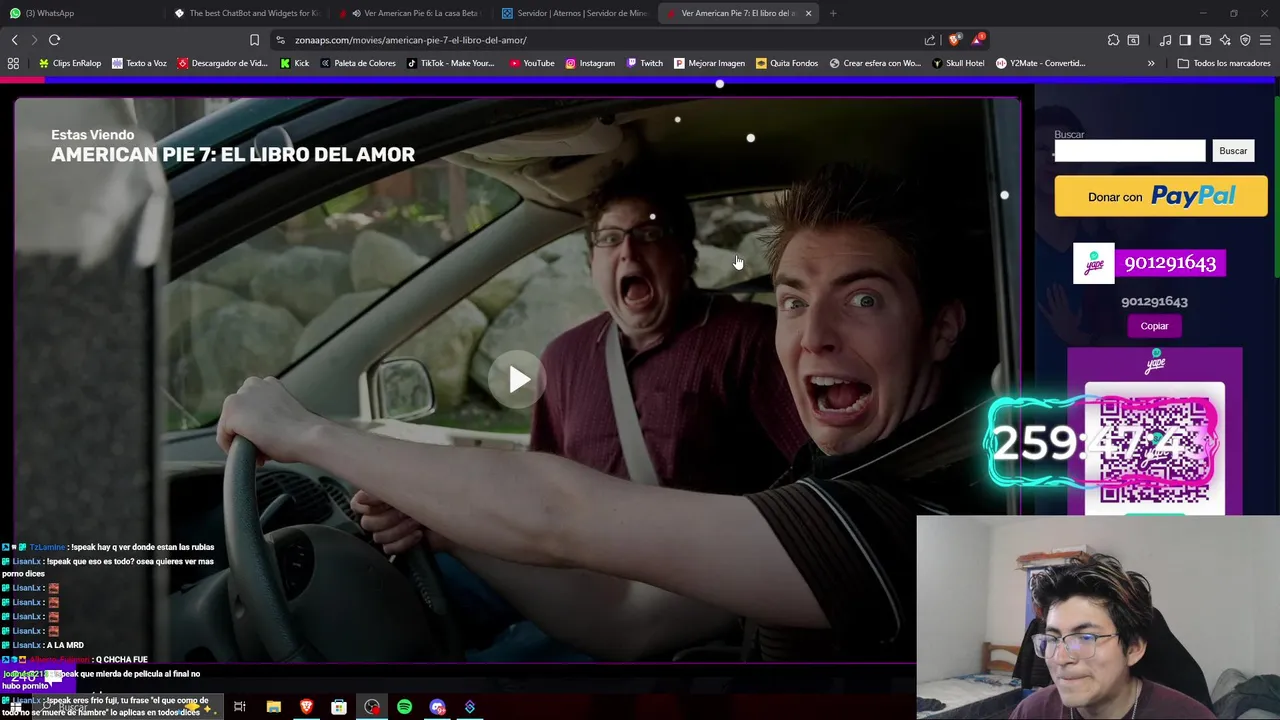Click the Yape QR code image
Image resolution: width=1280 pixels, height=720 pixels.
pos(1155,450)
